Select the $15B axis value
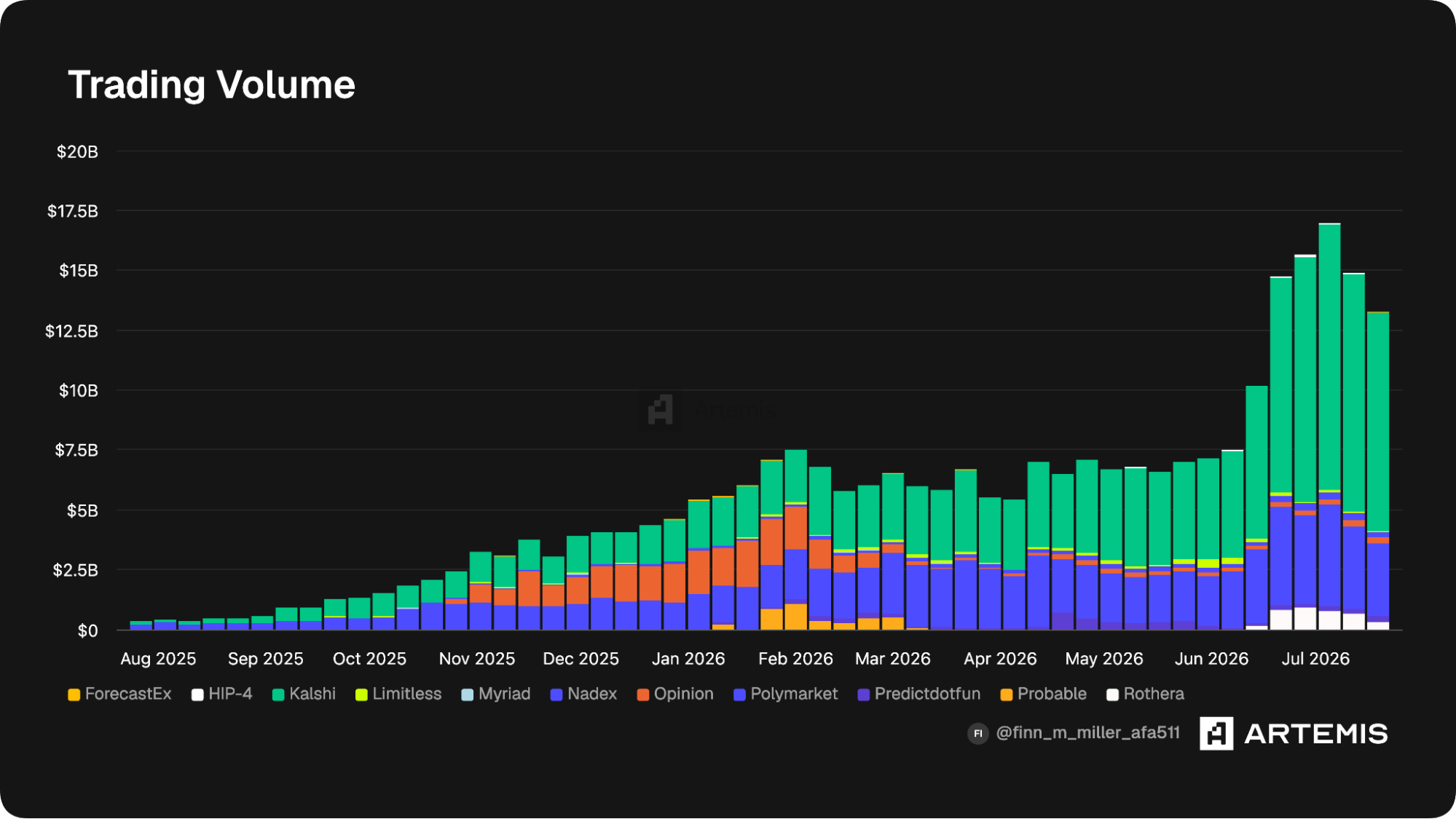The image size is (1456, 819). tap(79, 271)
